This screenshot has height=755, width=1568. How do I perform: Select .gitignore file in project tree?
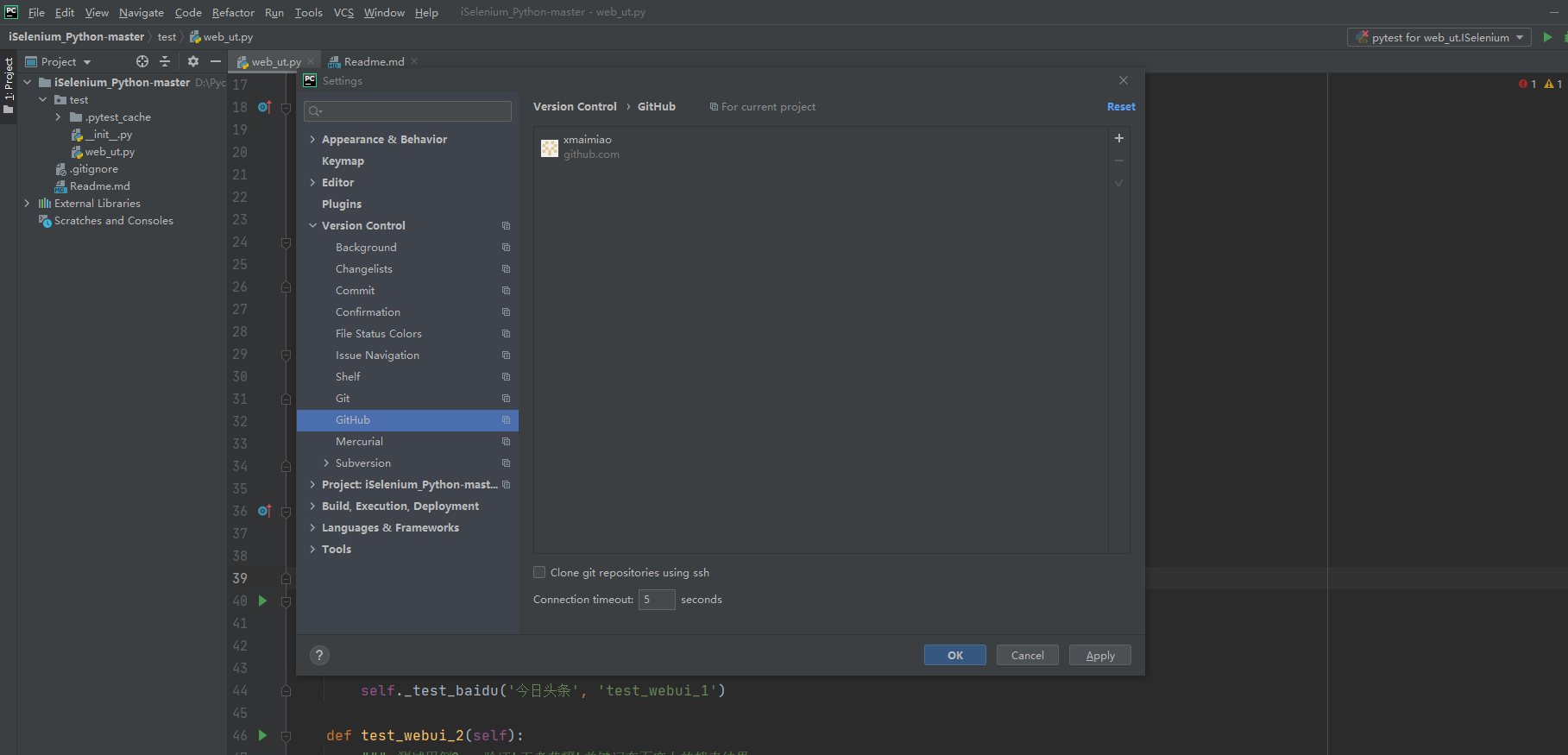[x=94, y=169]
